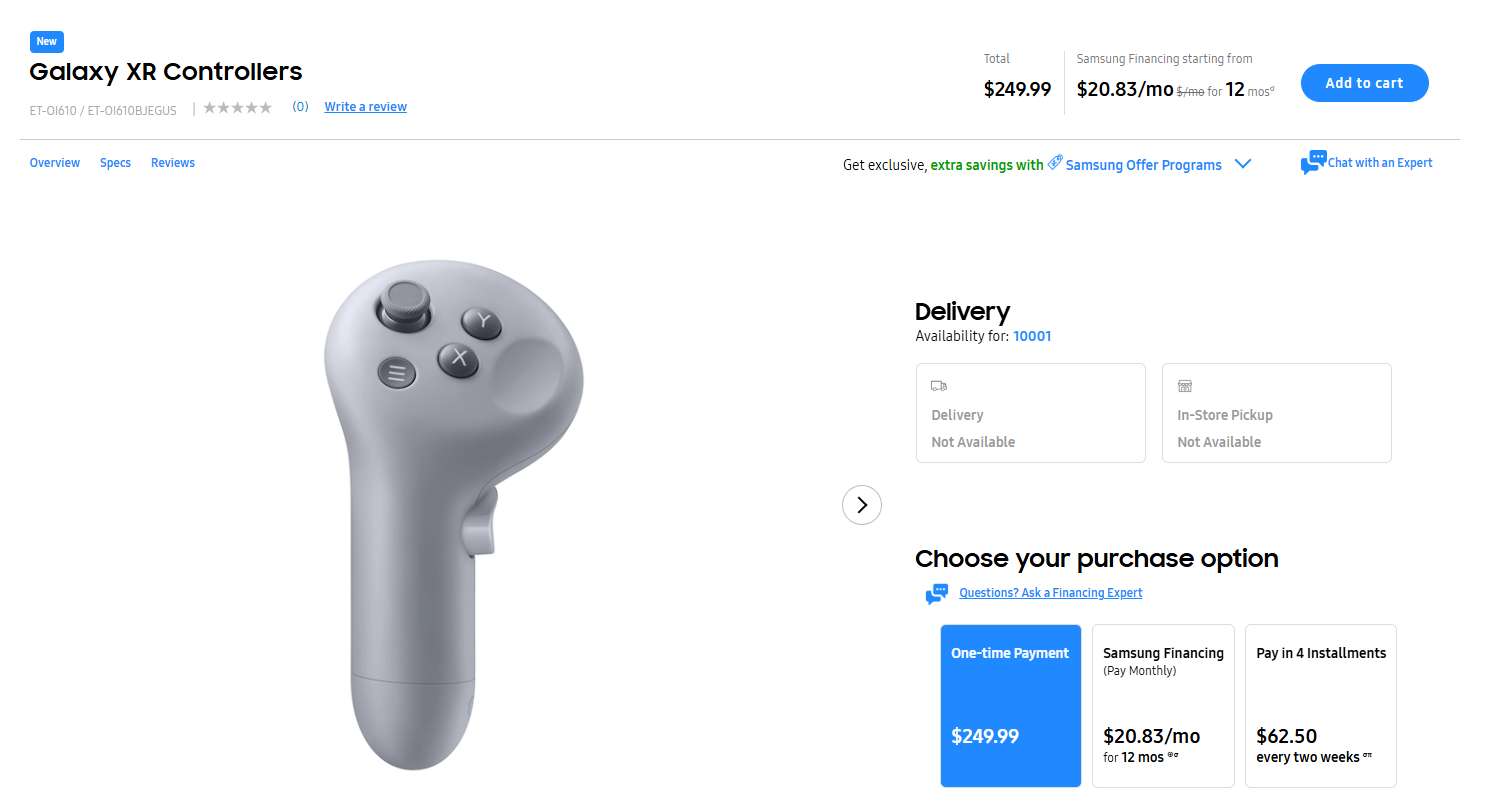
Task: Click the star rating icons
Action: (x=237, y=108)
